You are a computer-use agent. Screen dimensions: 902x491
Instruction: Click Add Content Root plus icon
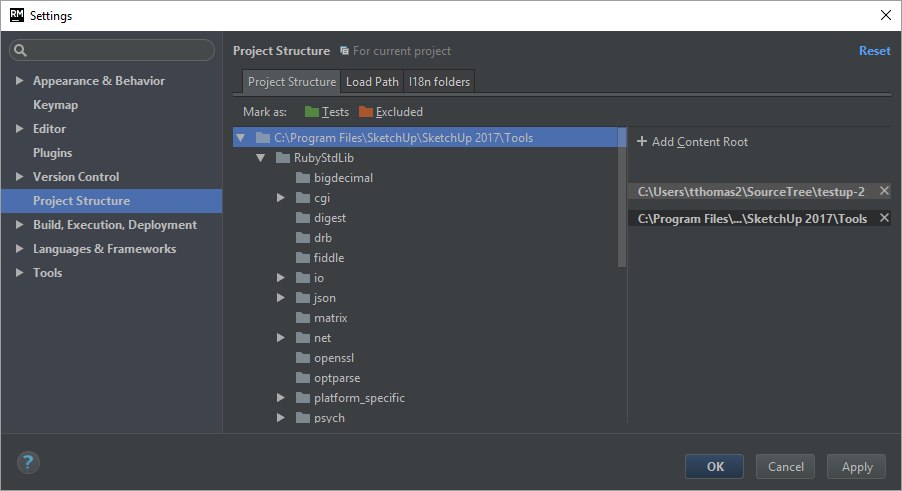point(641,142)
